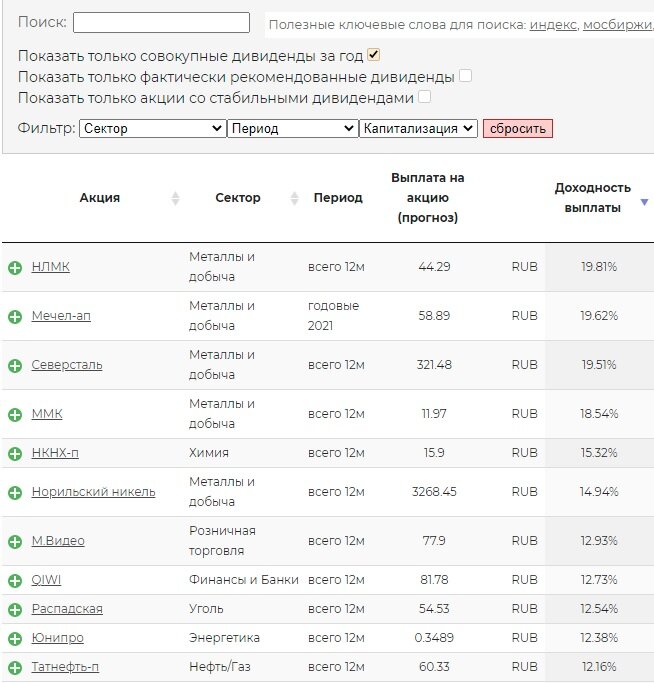
Task: Sort by Доходность выплаты arrow
Action: [x=644, y=202]
